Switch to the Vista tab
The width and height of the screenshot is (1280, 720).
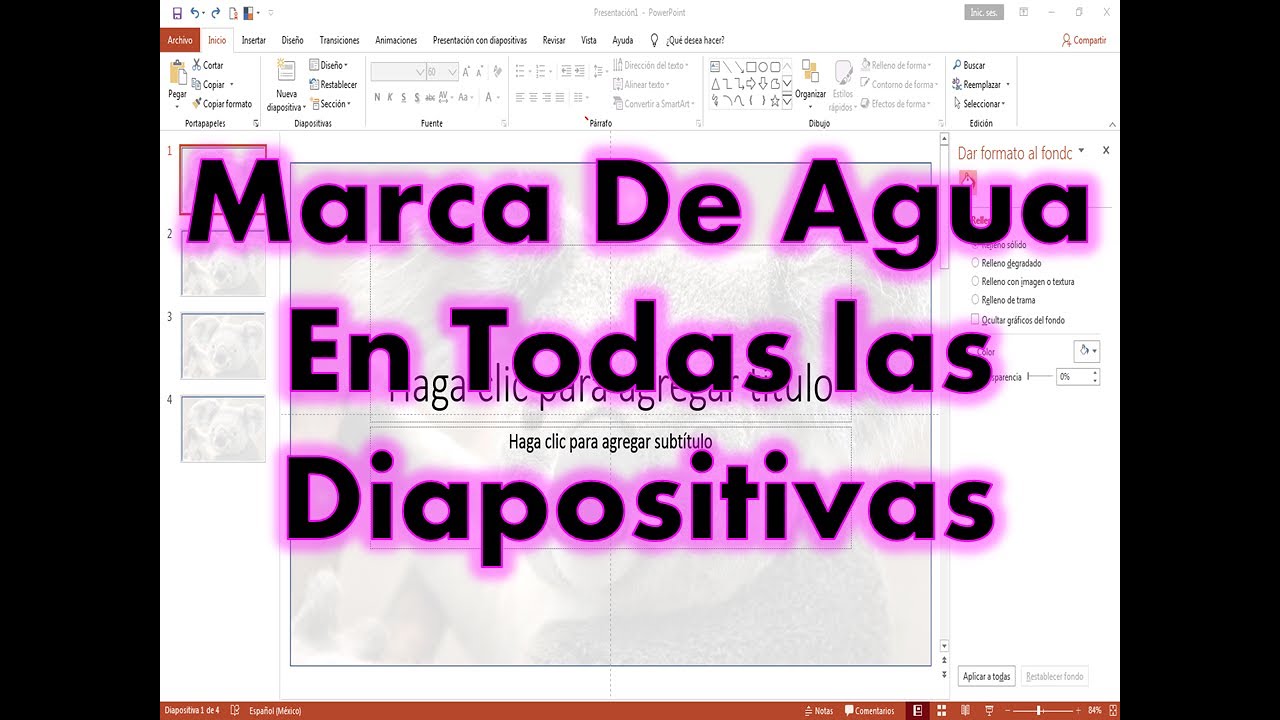tap(589, 40)
